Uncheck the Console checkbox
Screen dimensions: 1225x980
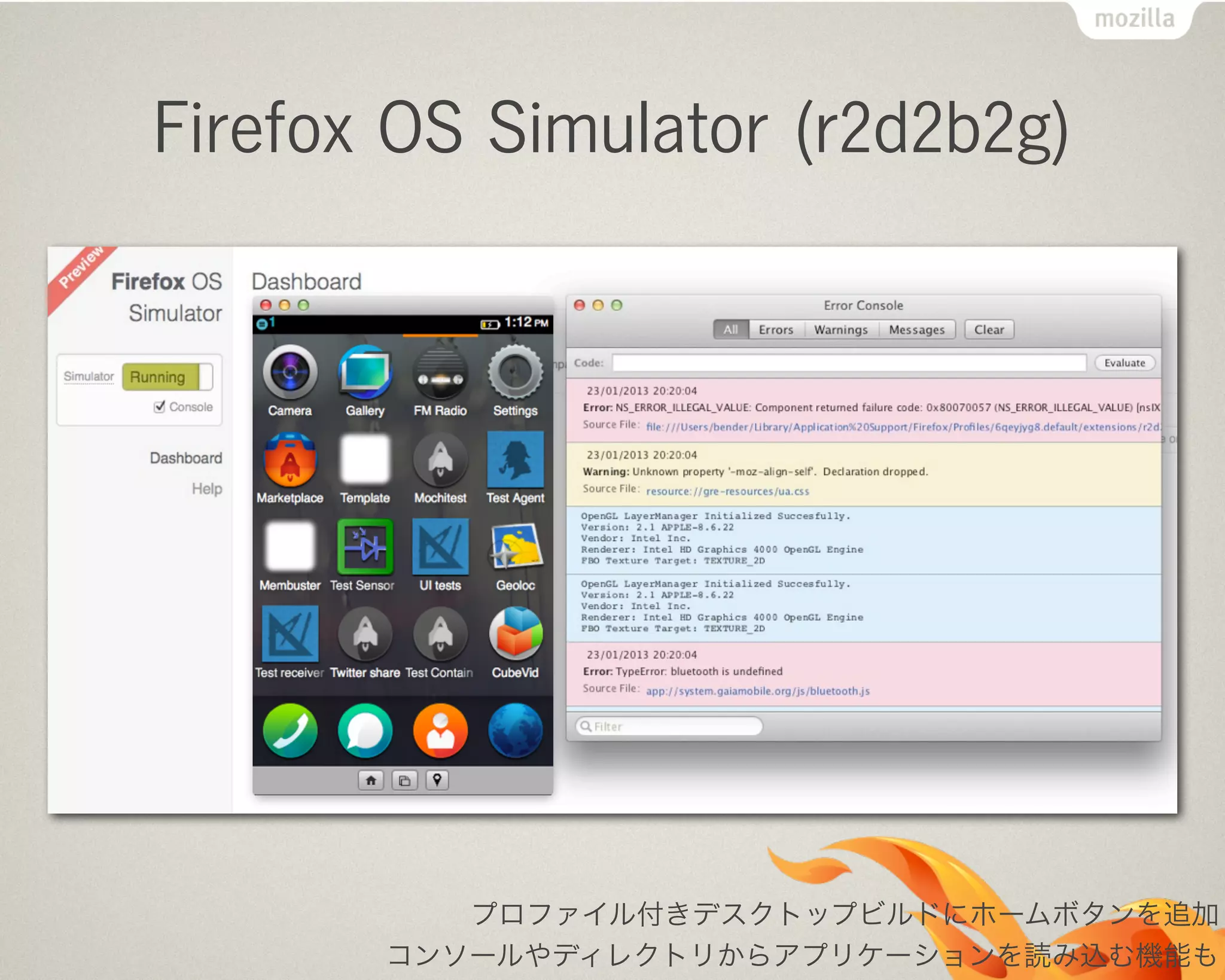pos(159,407)
